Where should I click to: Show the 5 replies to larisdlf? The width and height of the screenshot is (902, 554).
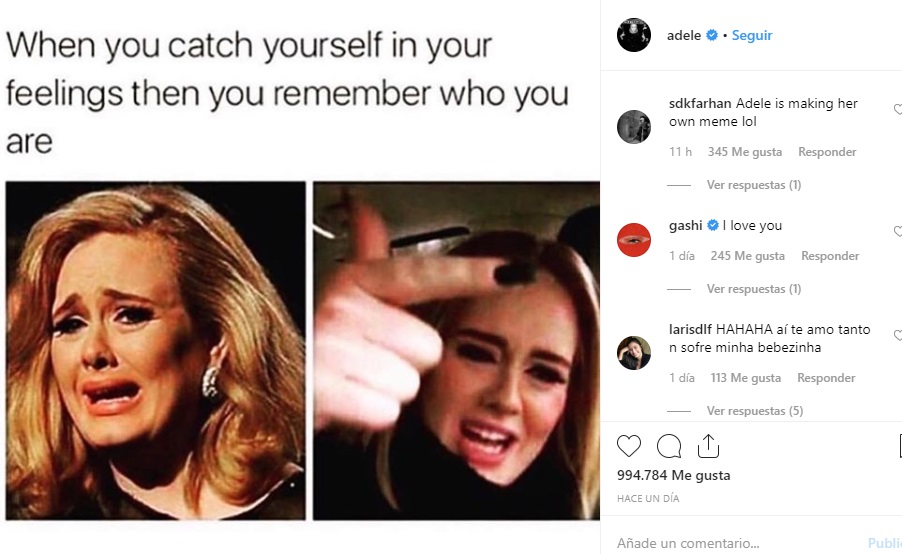(x=755, y=411)
